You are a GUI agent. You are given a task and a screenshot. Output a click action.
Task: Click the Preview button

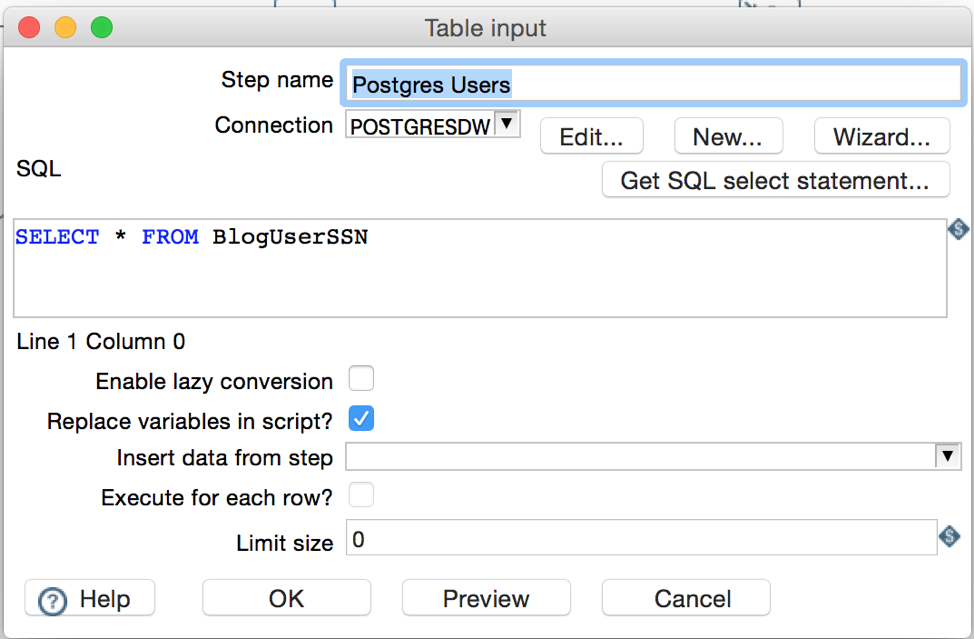click(486, 598)
